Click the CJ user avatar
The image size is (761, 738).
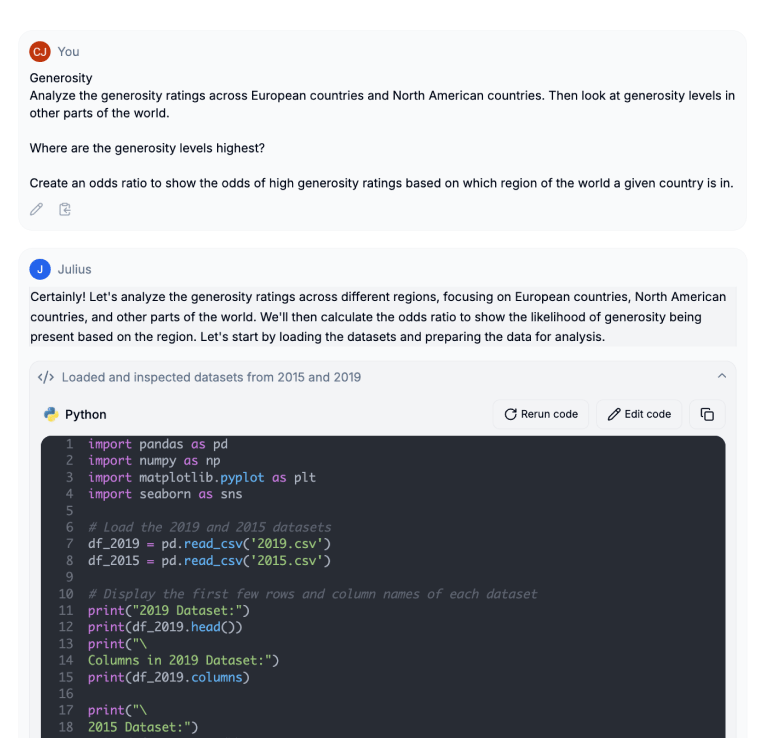coord(40,51)
